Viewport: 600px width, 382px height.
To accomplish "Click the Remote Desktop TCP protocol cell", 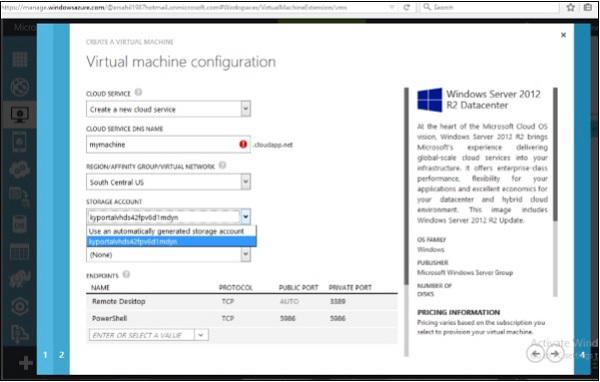I will [x=228, y=301].
